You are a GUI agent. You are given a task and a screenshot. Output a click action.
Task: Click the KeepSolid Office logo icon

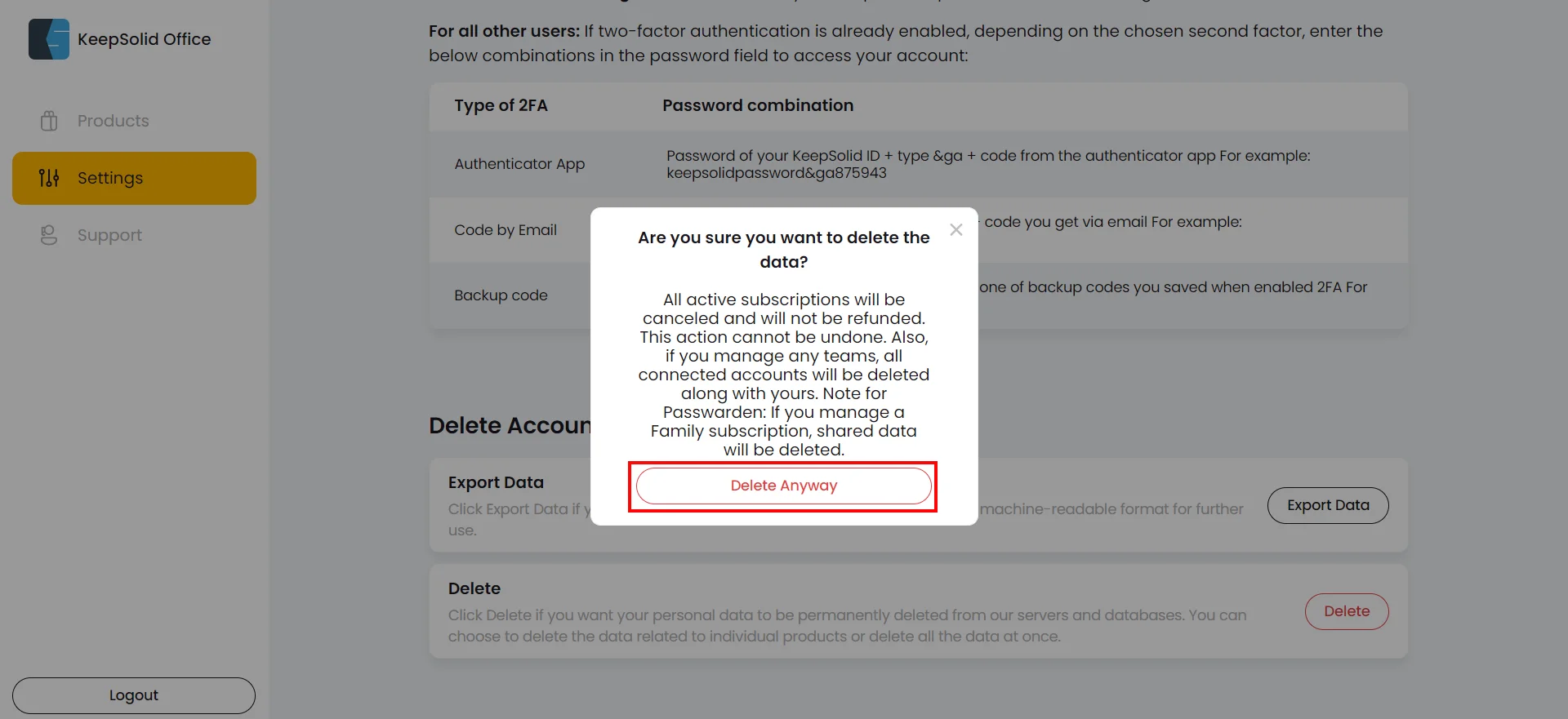click(x=48, y=38)
